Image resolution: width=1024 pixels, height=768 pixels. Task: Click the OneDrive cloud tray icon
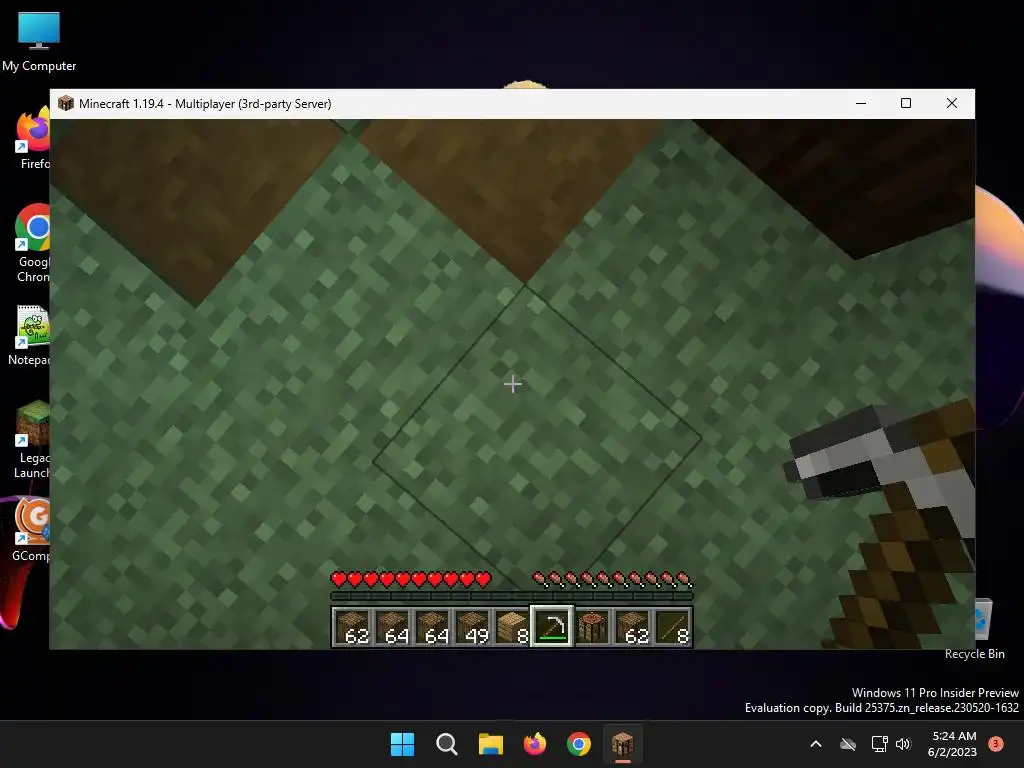(848, 744)
